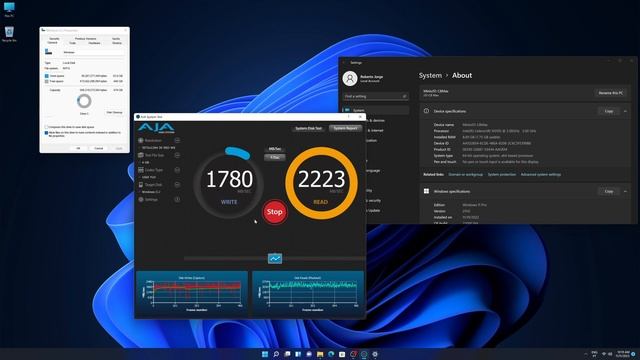Open the System protection link
The width and height of the screenshot is (640, 360).
502,174
